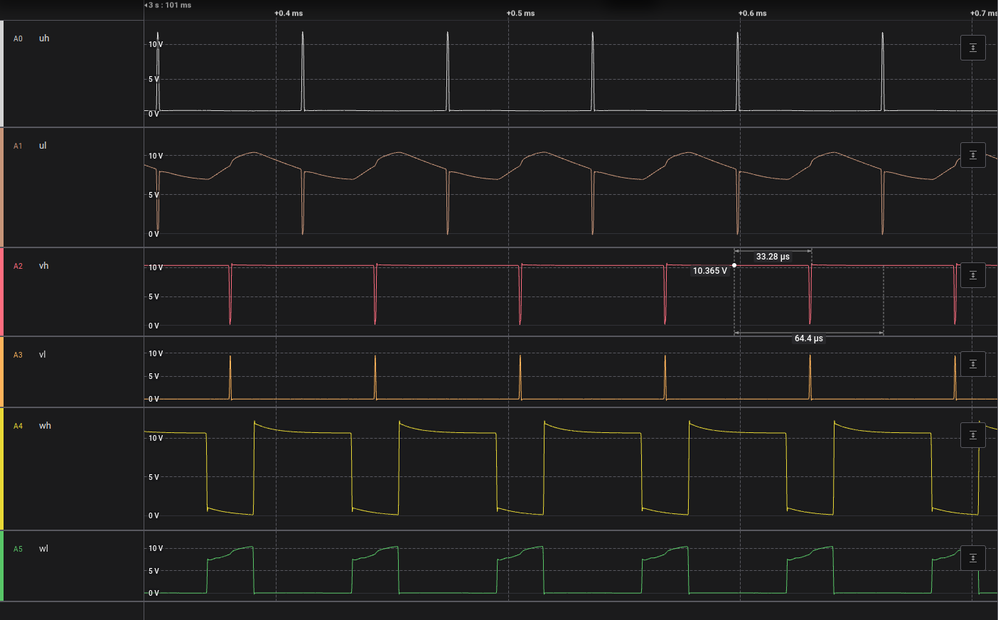This screenshot has height=620, width=998.
Task: Click the 0 V axis label of channel vh
Action: (153, 326)
